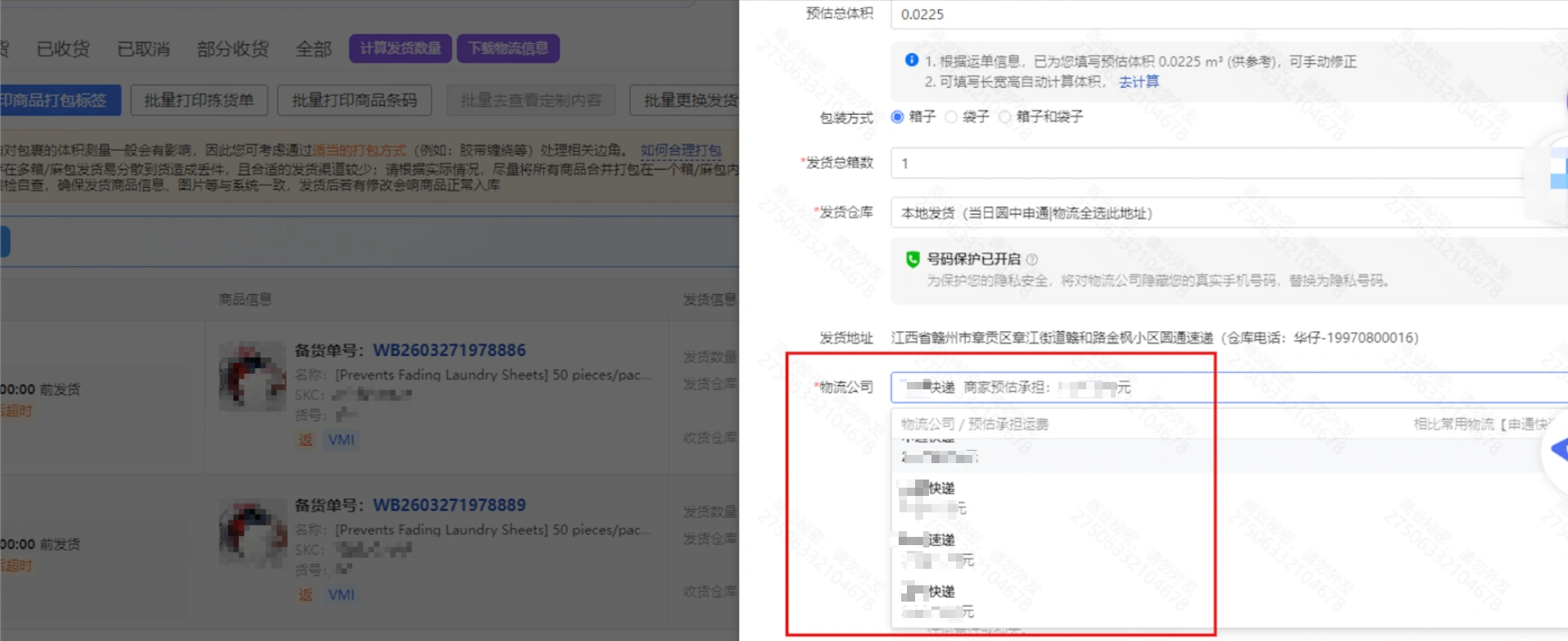The image size is (1568, 641).
Task: Click product thumbnail for order WB2603271978886
Action: tap(252, 376)
